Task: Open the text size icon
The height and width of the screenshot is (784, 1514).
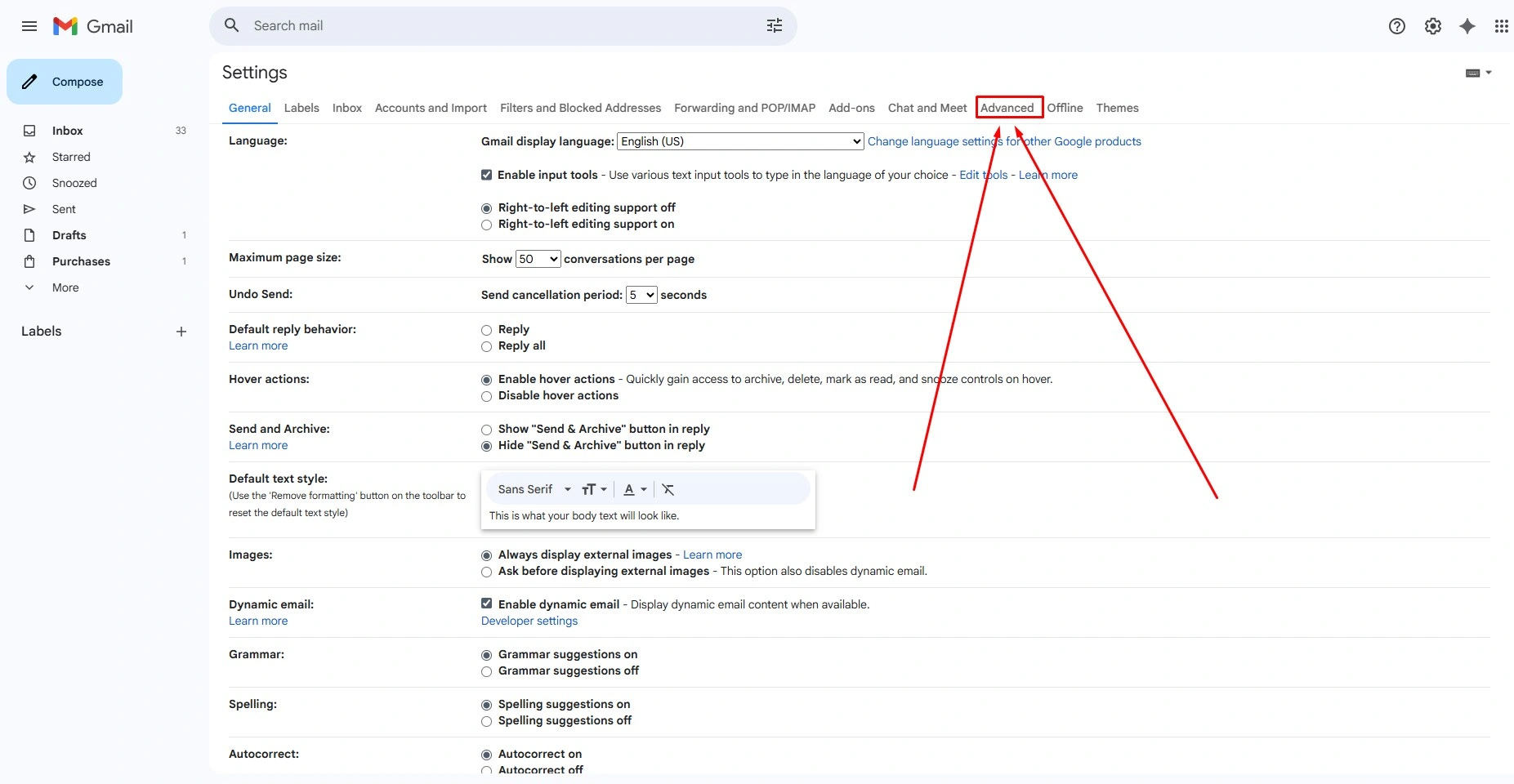Action: [x=594, y=489]
